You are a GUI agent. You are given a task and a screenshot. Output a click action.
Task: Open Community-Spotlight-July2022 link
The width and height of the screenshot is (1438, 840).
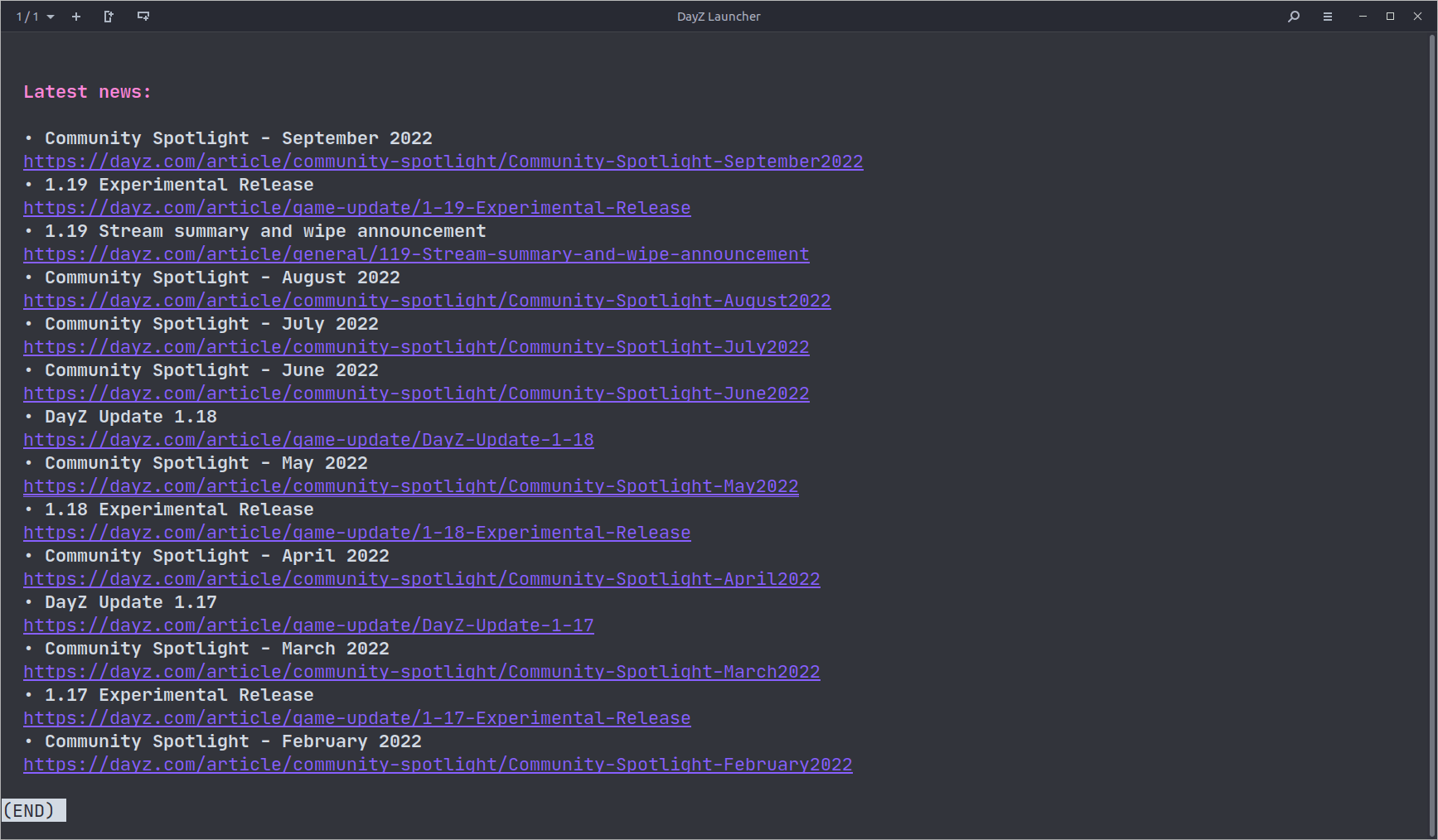(x=416, y=347)
